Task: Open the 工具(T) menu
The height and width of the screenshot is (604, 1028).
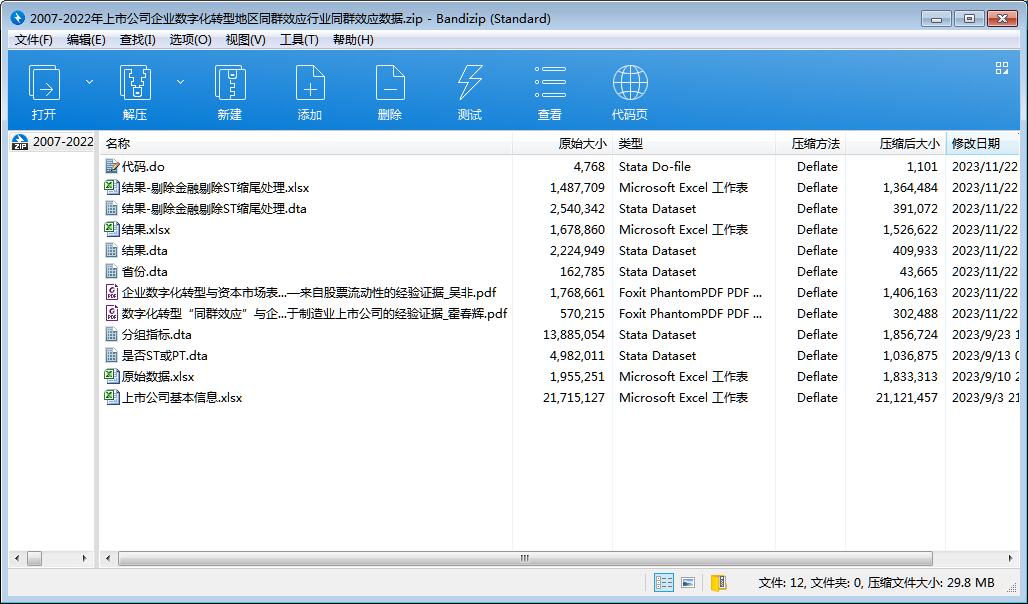Action: (x=299, y=40)
